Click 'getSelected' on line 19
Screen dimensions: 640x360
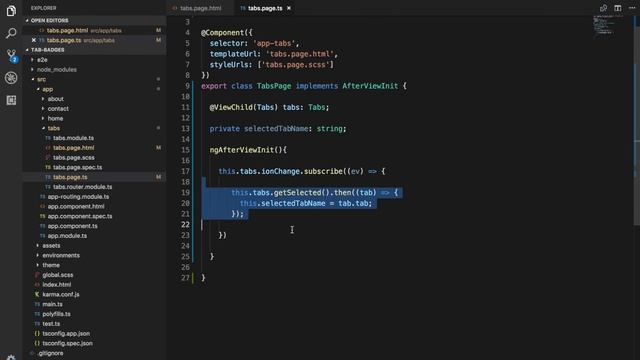pos(297,193)
